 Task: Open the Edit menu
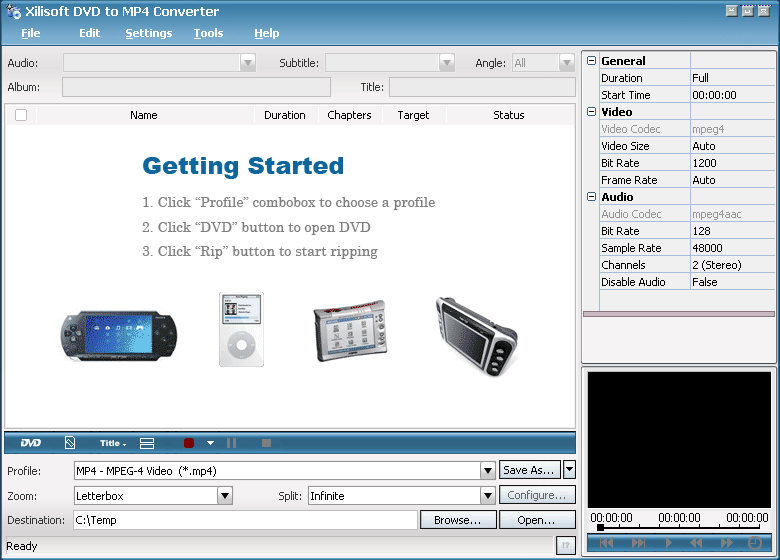click(90, 33)
